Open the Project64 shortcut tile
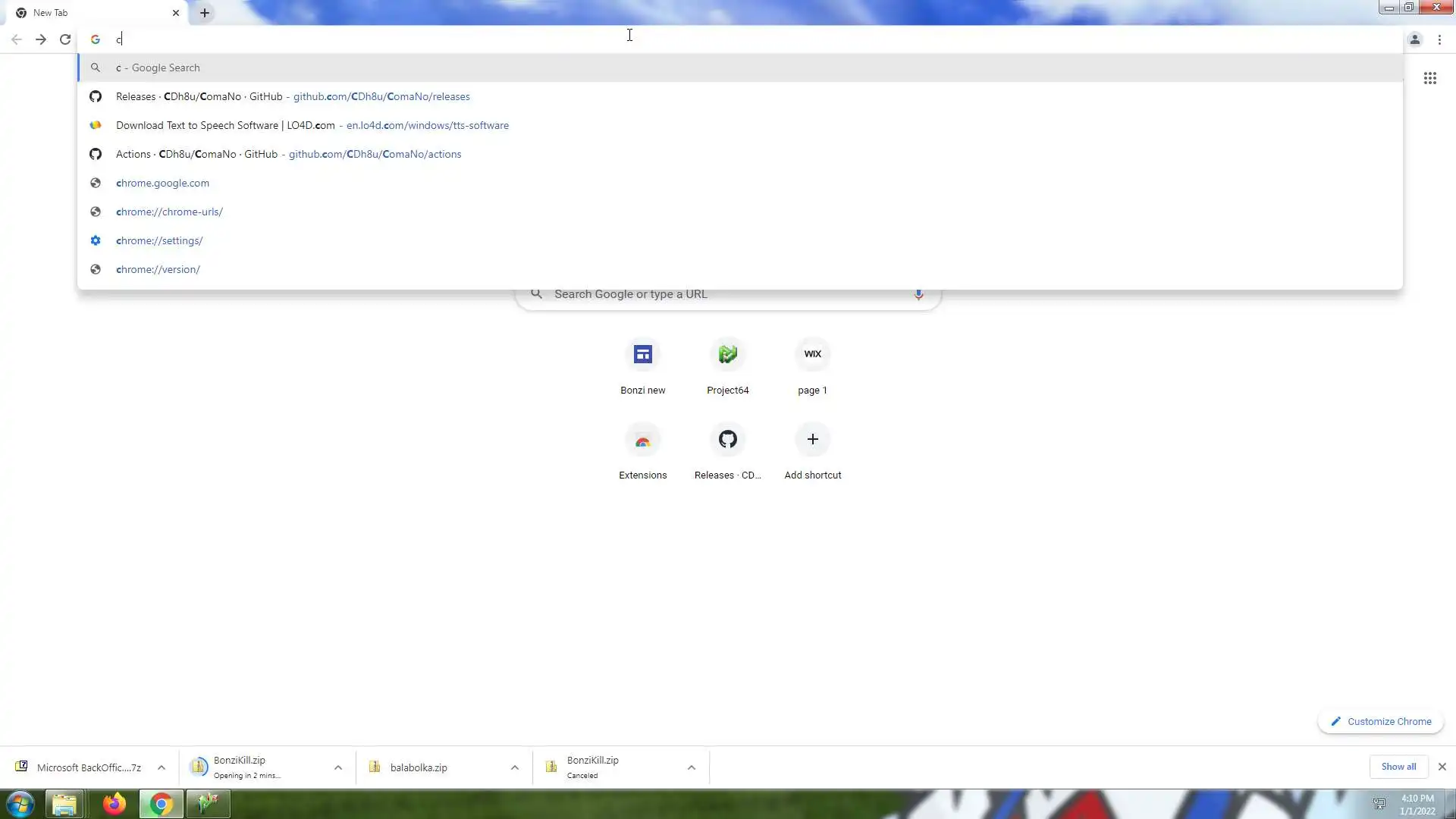Screen dimensions: 1456x819 pyautogui.click(x=727, y=355)
